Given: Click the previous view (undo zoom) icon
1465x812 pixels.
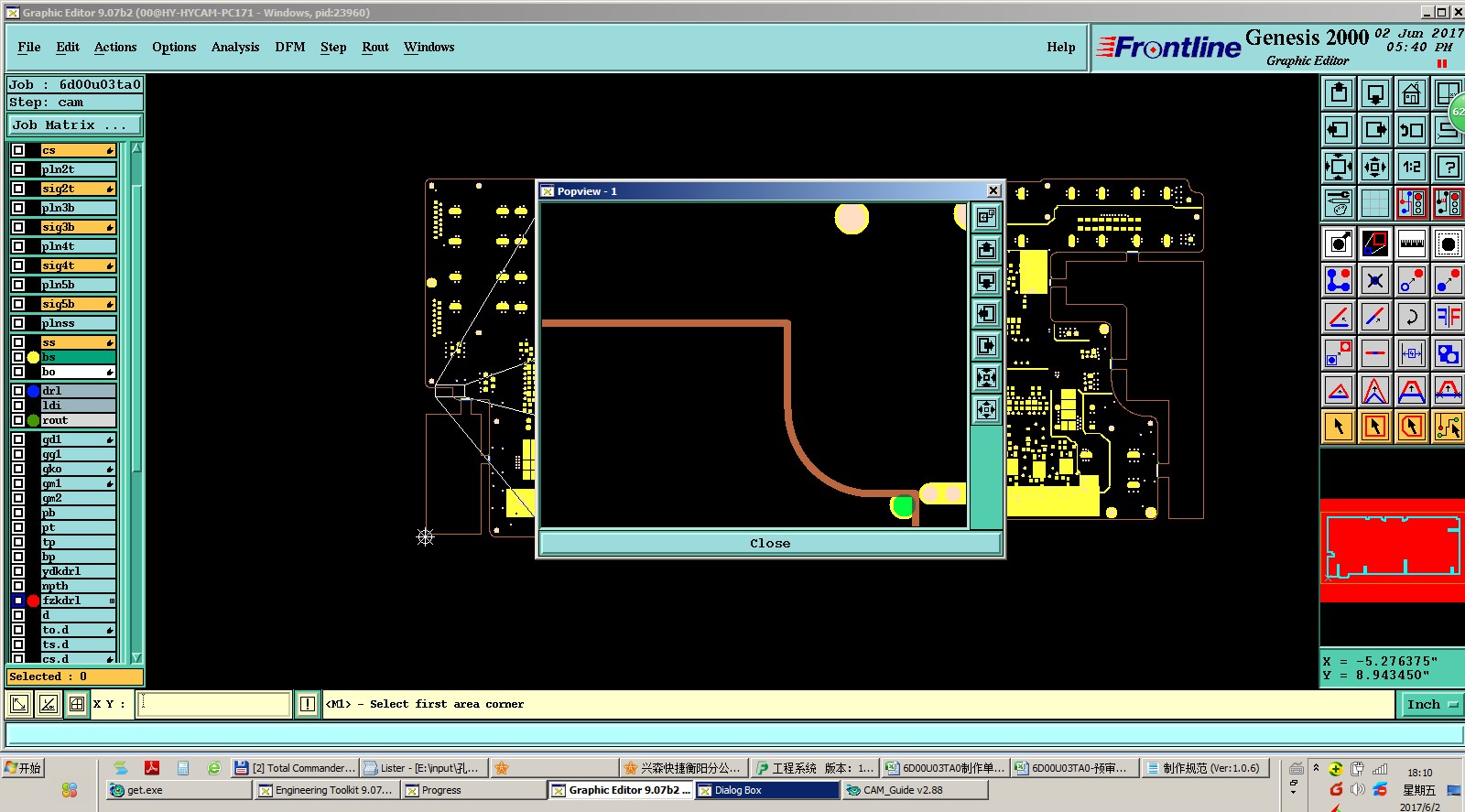Looking at the screenshot, I should 1412,130.
